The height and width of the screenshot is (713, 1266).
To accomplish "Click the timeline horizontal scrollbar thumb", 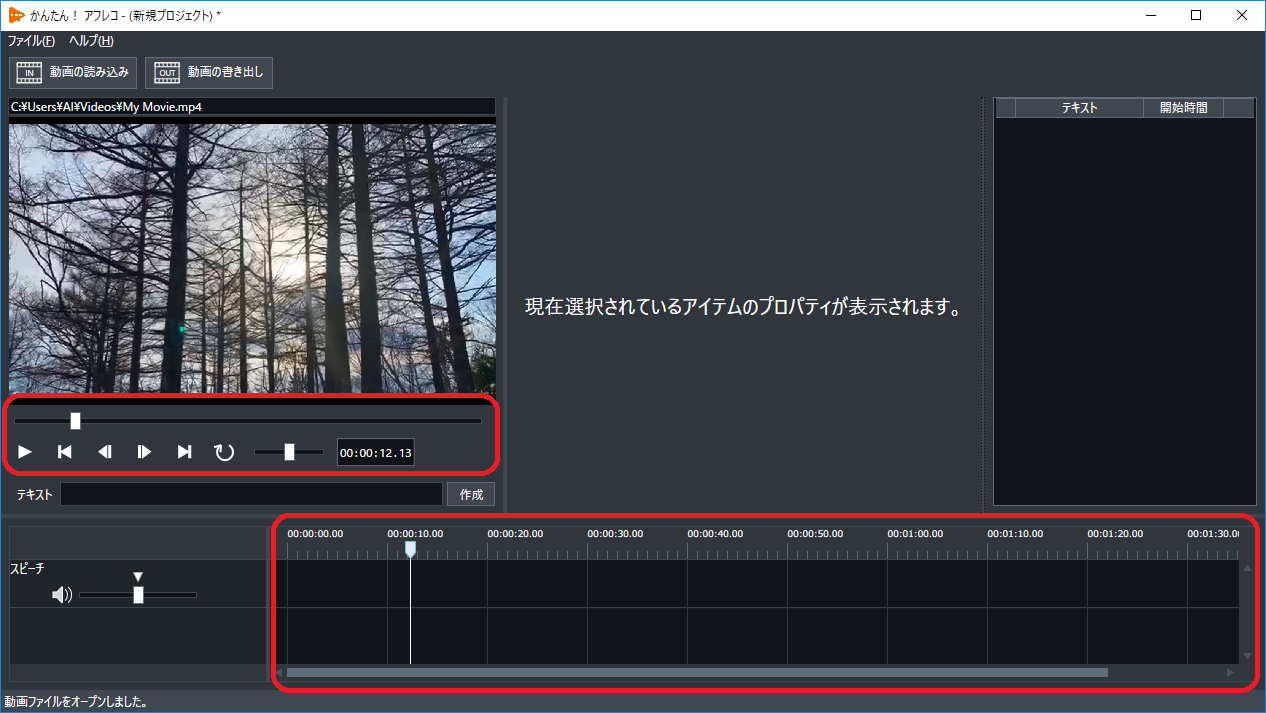I will [697, 672].
